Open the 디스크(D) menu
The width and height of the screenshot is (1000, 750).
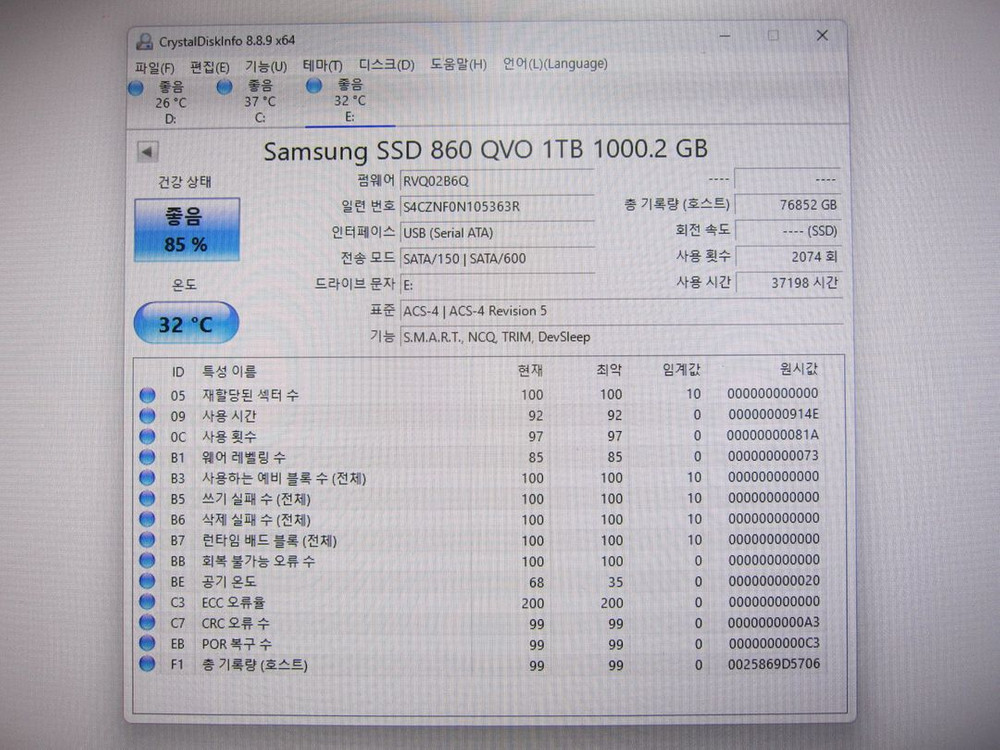point(386,64)
